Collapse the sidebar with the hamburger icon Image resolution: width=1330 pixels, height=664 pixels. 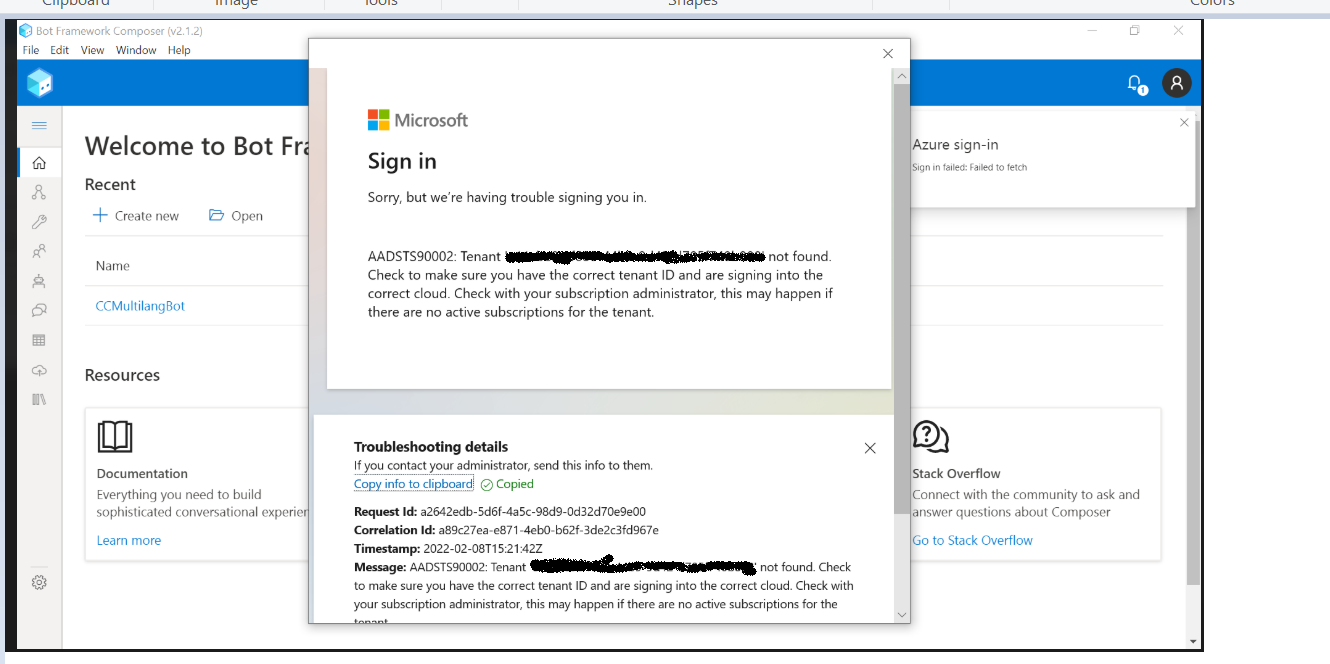pyautogui.click(x=39, y=126)
